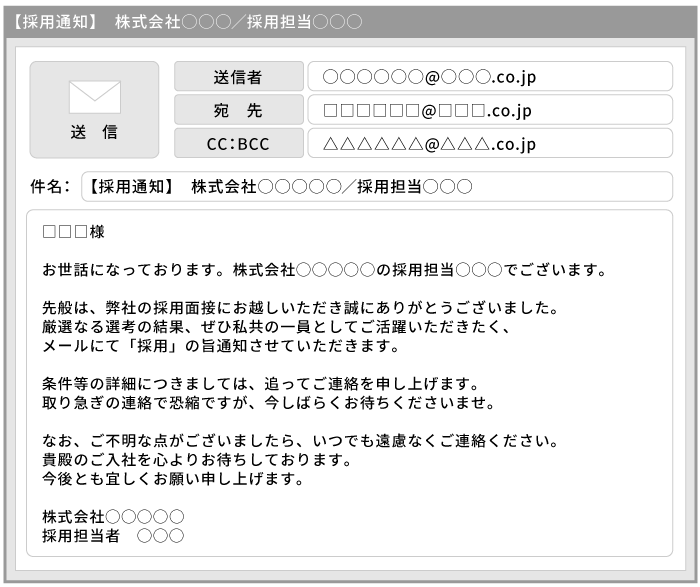Select the 宛先 label button

click(239, 109)
